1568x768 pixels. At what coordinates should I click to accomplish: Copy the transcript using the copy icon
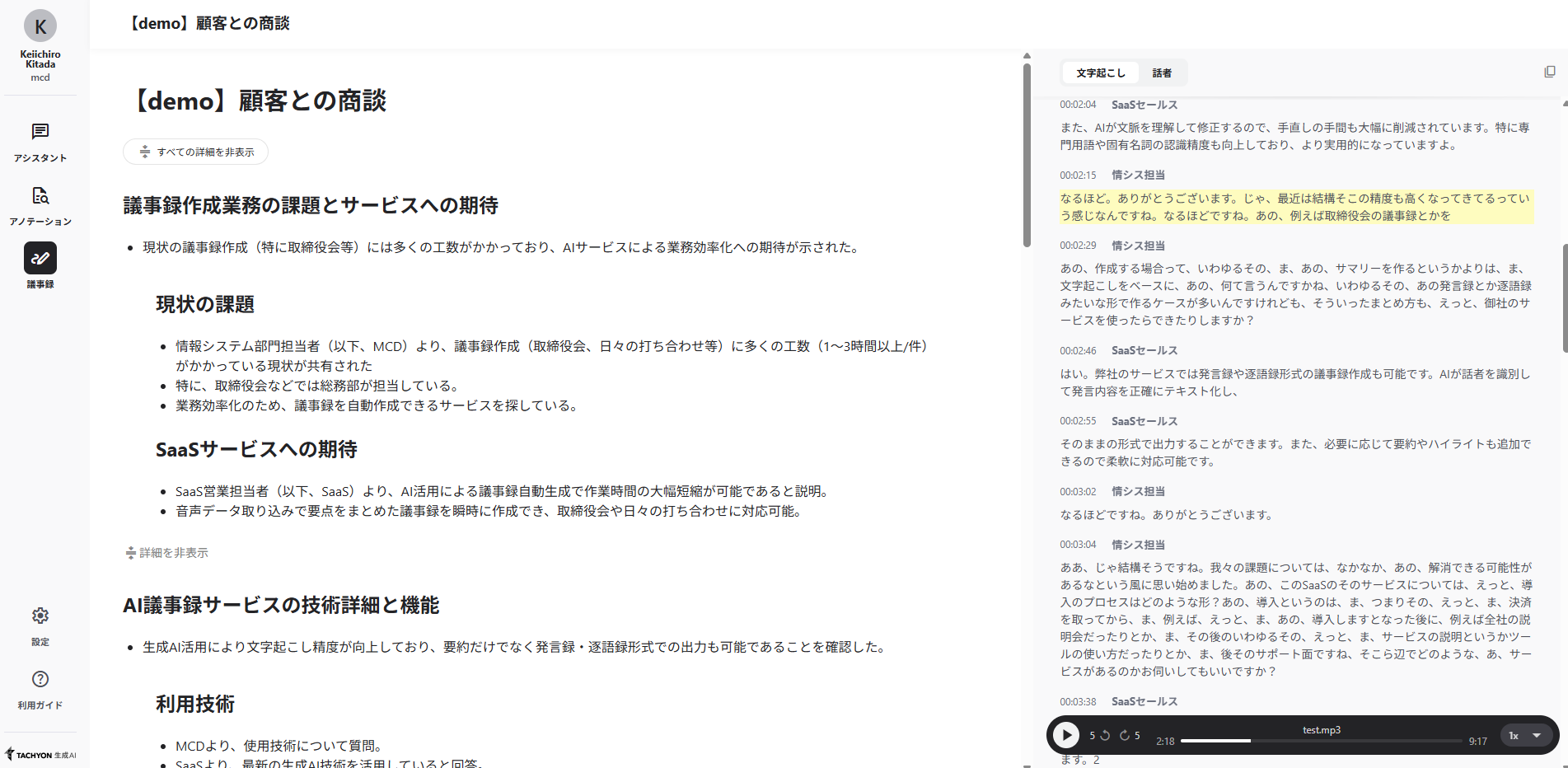(x=1551, y=72)
